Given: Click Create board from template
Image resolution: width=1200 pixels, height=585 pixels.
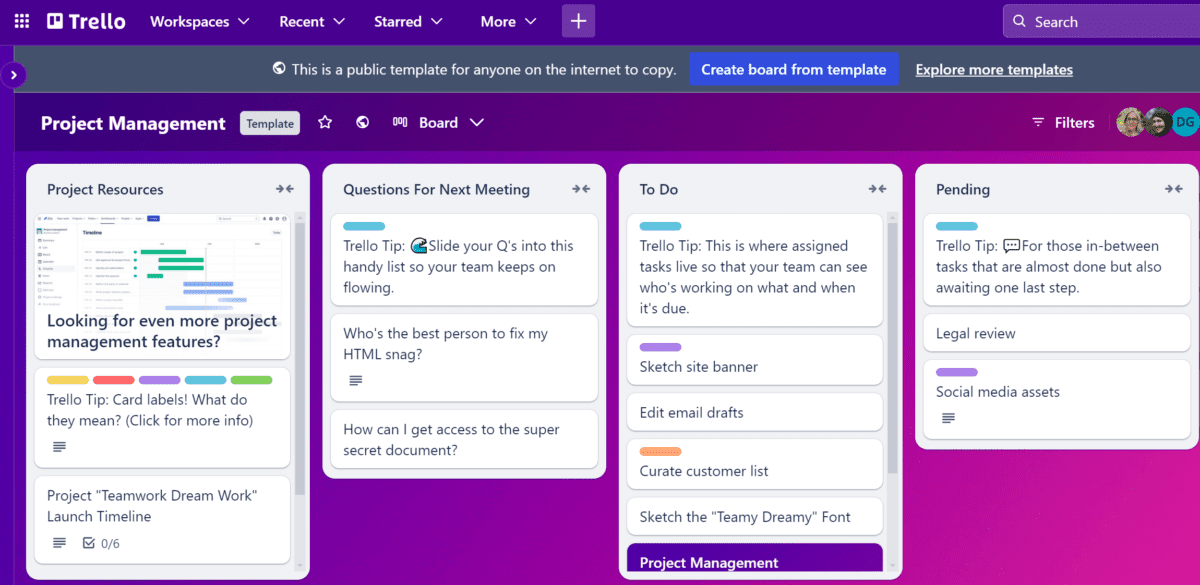Looking at the screenshot, I should (x=794, y=69).
